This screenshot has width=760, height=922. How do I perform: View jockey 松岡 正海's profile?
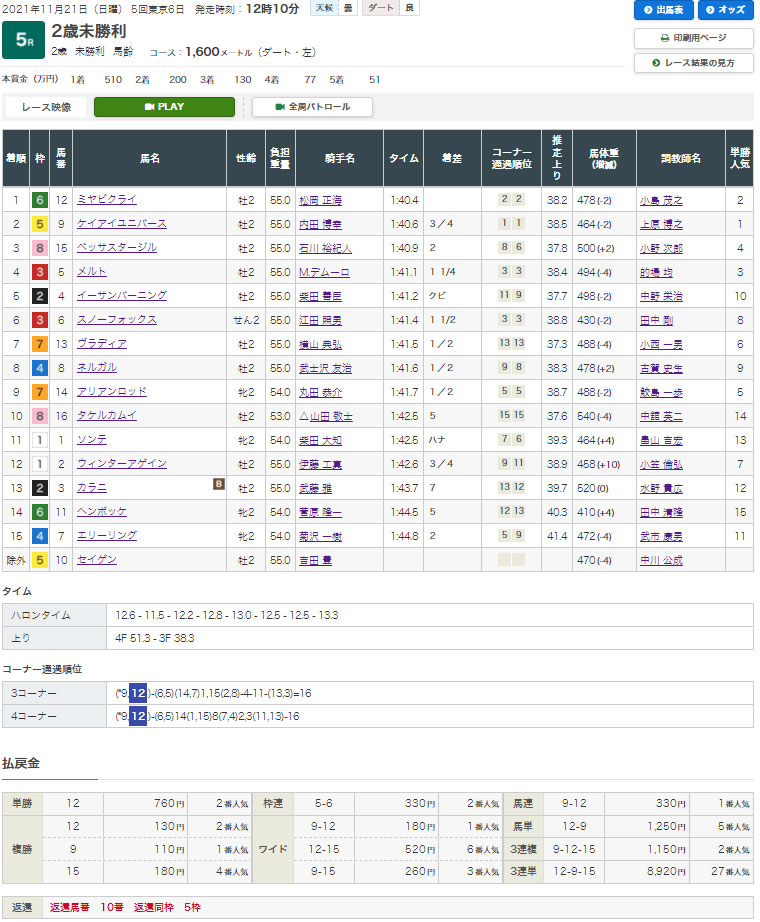tap(320, 200)
